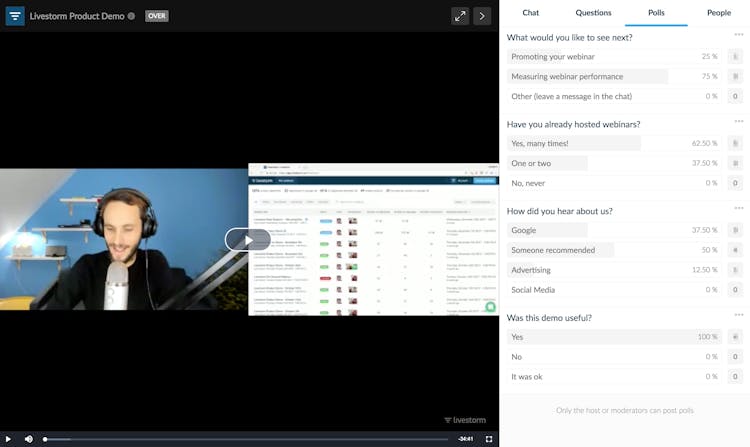Image resolution: width=750 pixels, height=447 pixels.
Task: Open the options menu for "What would you like to see next?"
Action: click(739, 35)
